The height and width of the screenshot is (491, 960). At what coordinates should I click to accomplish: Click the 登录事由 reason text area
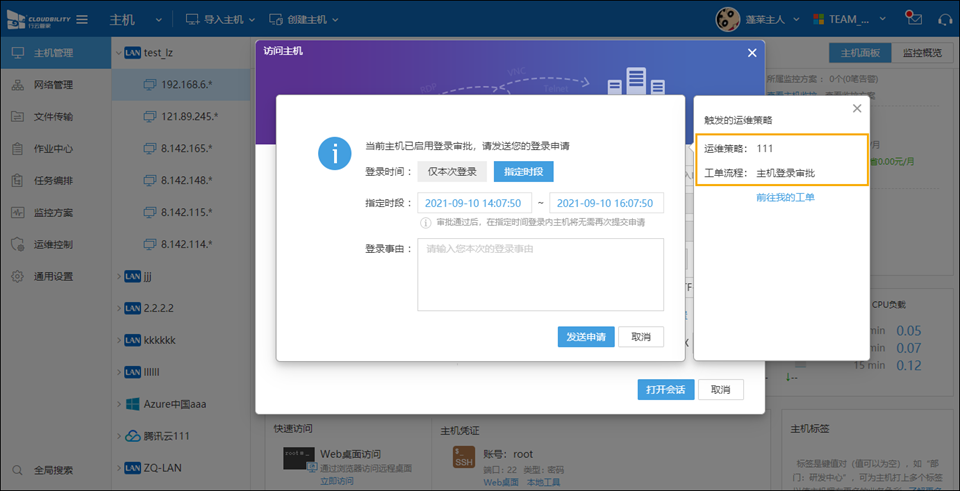[540, 275]
